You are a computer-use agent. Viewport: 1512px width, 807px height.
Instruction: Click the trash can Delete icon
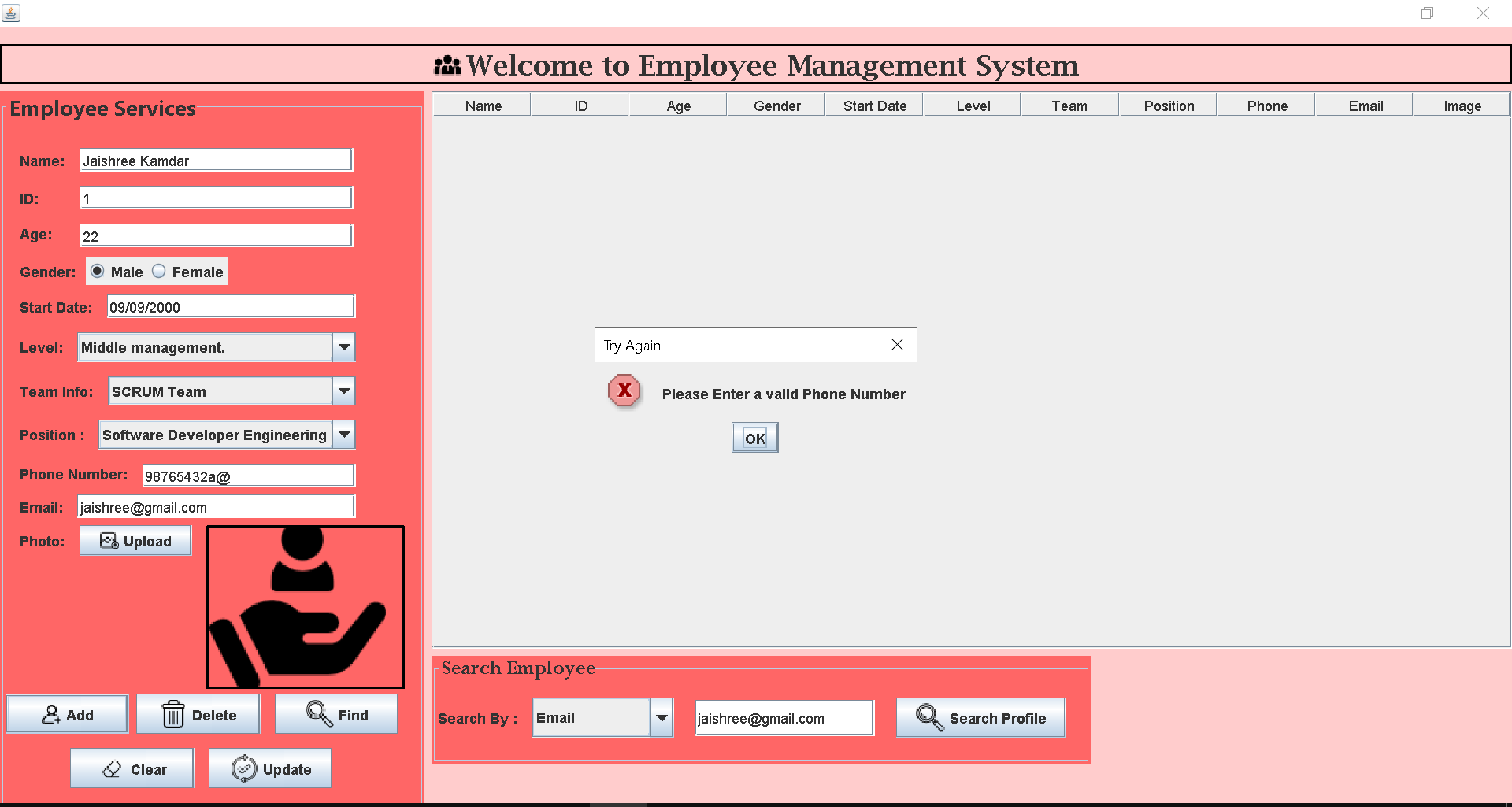pyautogui.click(x=172, y=713)
